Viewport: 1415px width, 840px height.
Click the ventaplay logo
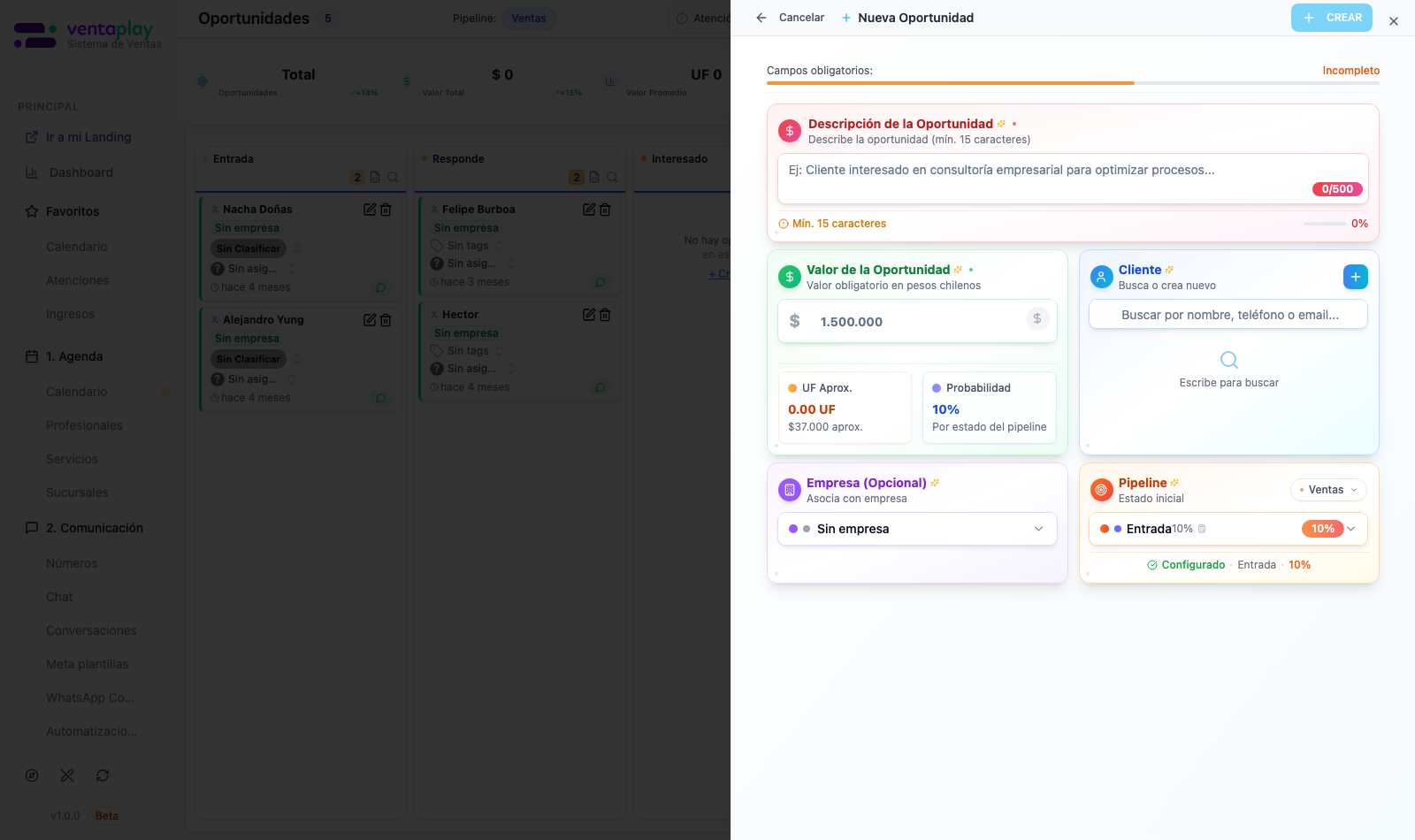tap(88, 35)
